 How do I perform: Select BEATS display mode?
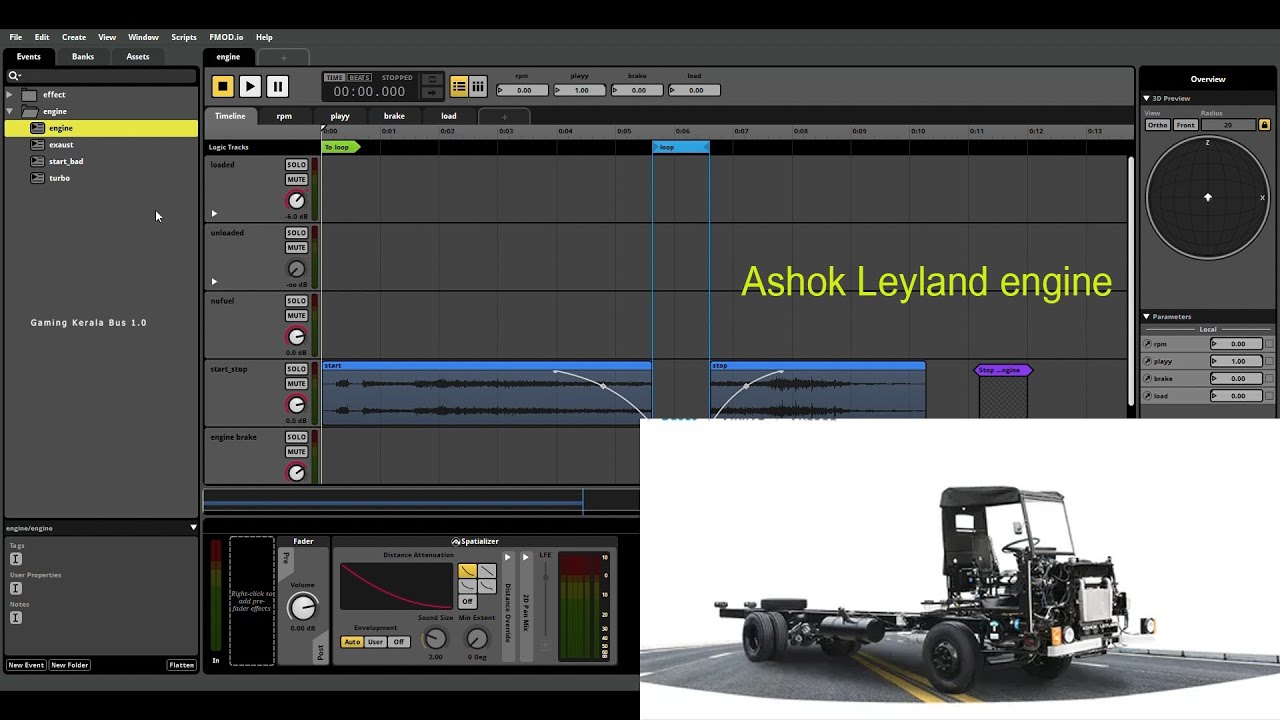click(x=360, y=77)
